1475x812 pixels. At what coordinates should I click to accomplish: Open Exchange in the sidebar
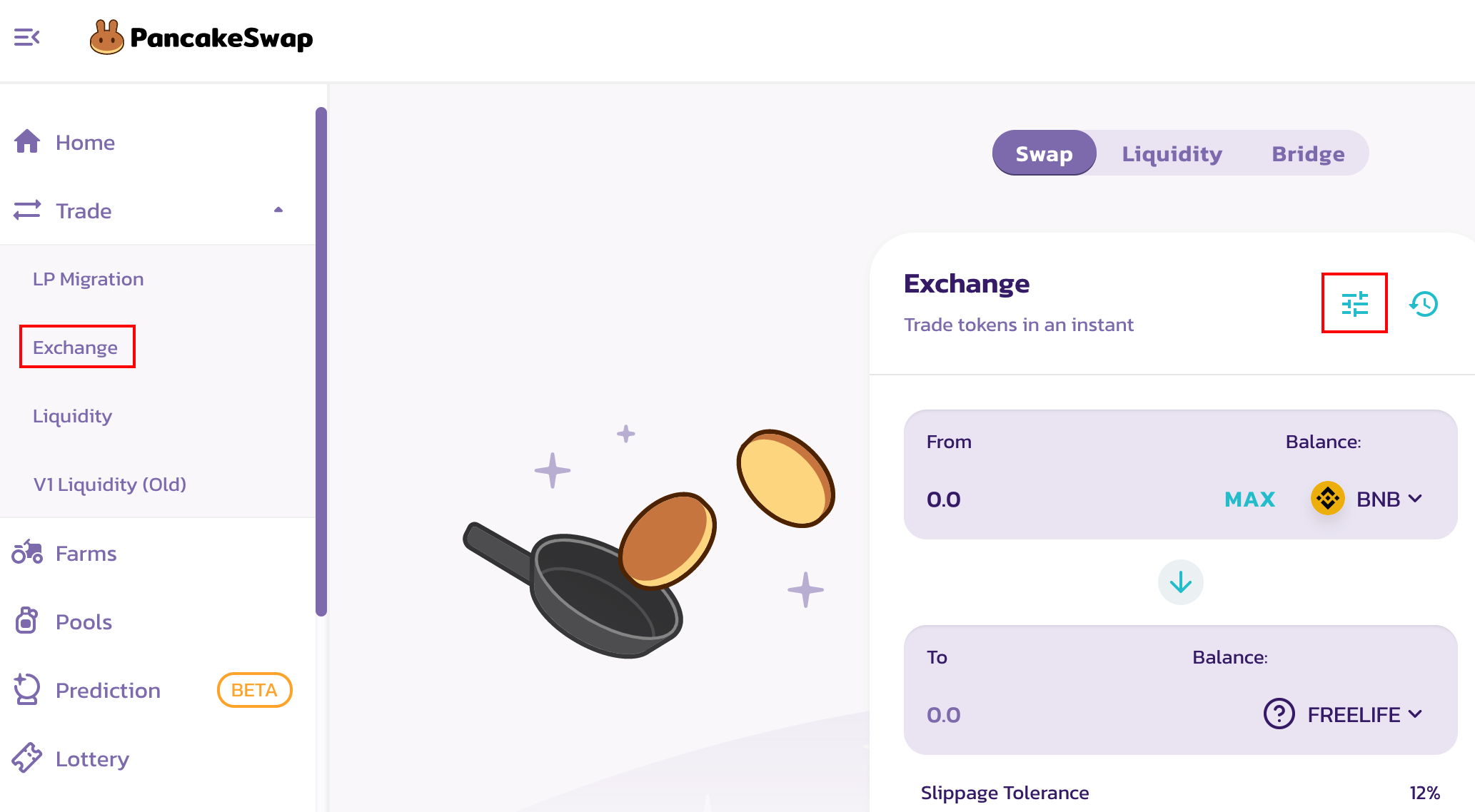[76, 347]
